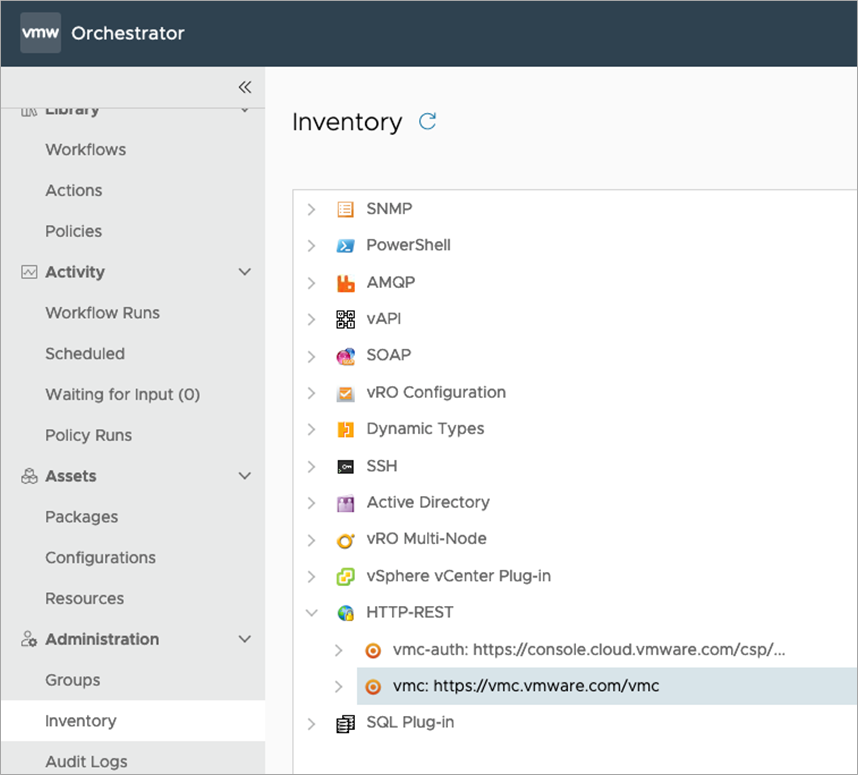858x775 pixels.
Task: Expand the Active Directory node
Action: point(311,503)
